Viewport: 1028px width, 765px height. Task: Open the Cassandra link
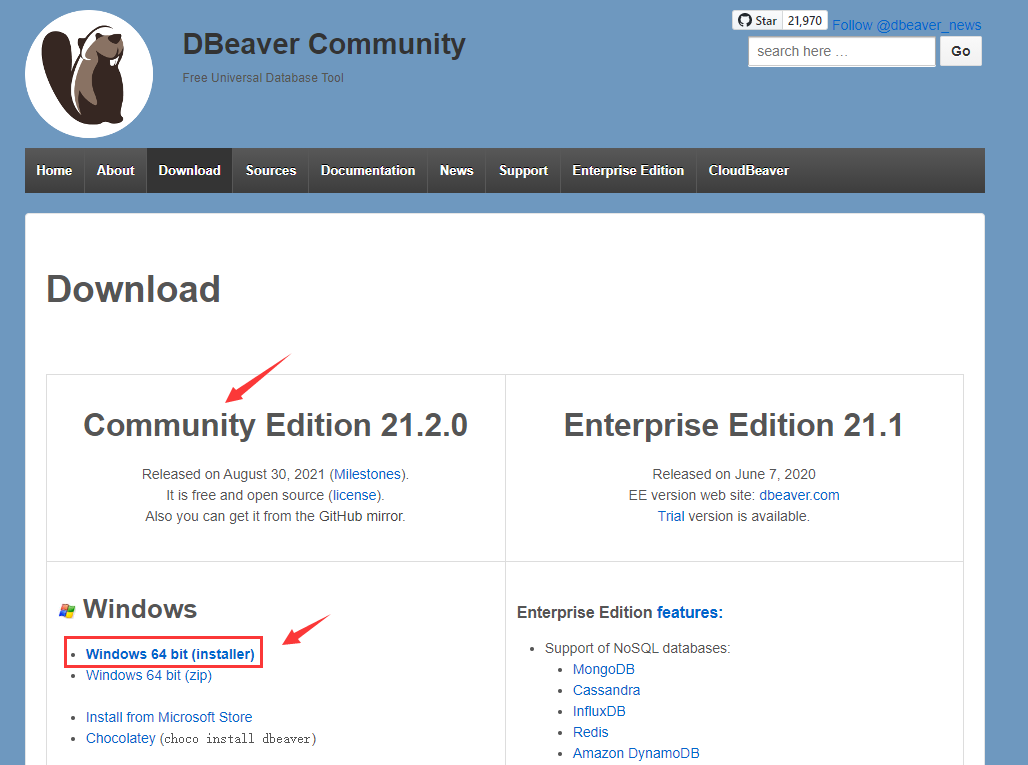[606, 690]
